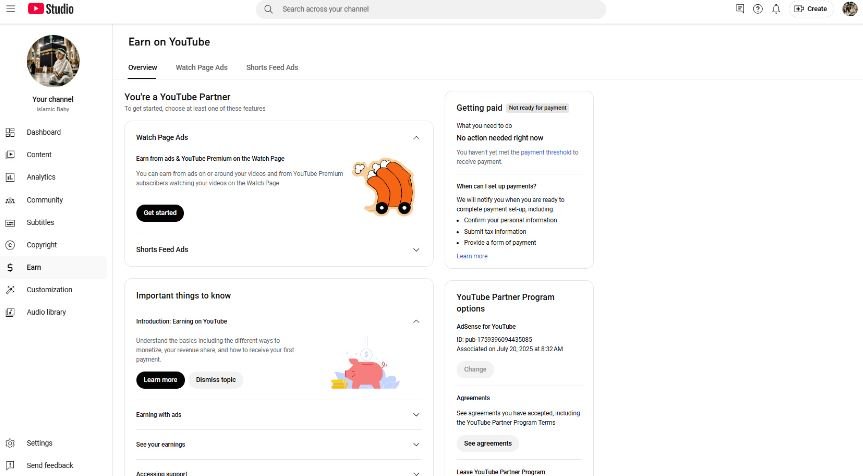Image resolution: width=863 pixels, height=476 pixels.
Task: Open the hamburger menu
Action: pyautogui.click(x=10, y=9)
